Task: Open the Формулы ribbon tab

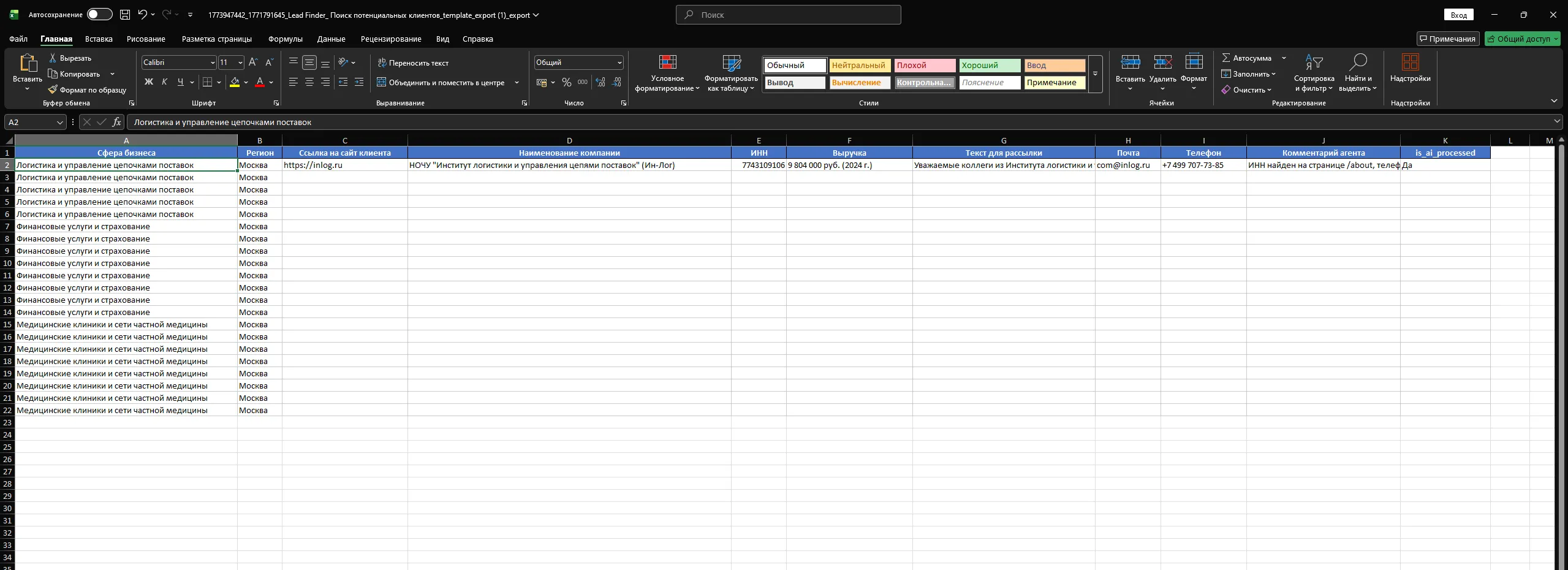Action: (285, 39)
